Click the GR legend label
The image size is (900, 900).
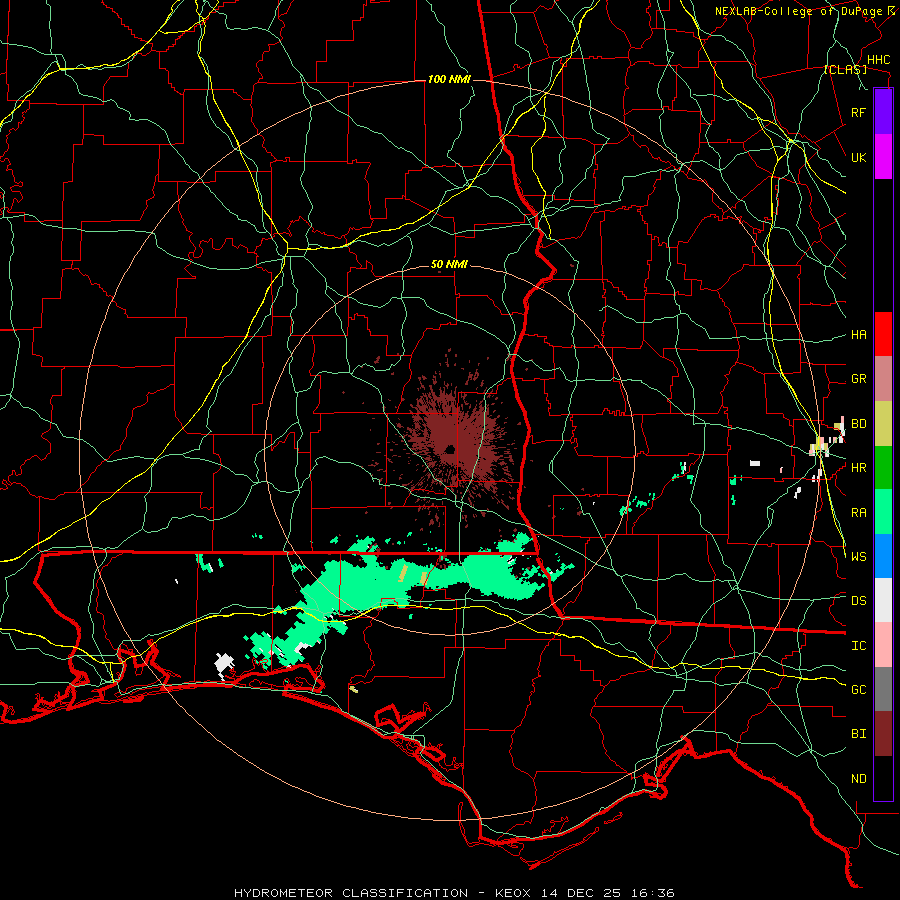click(x=858, y=379)
